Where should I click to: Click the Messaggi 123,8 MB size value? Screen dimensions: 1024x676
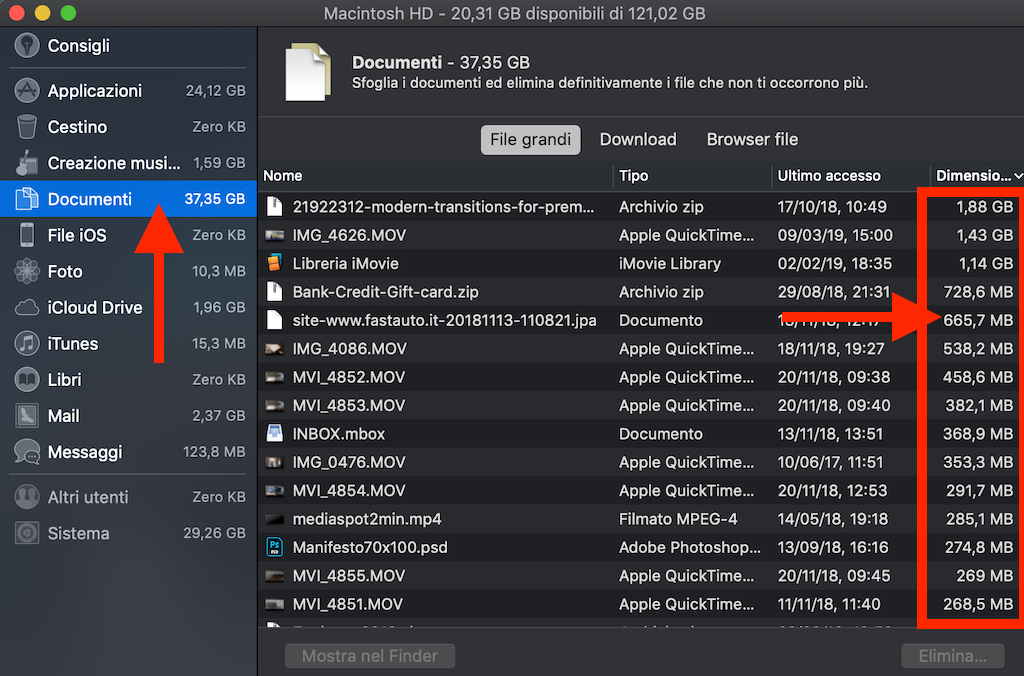tap(214, 452)
